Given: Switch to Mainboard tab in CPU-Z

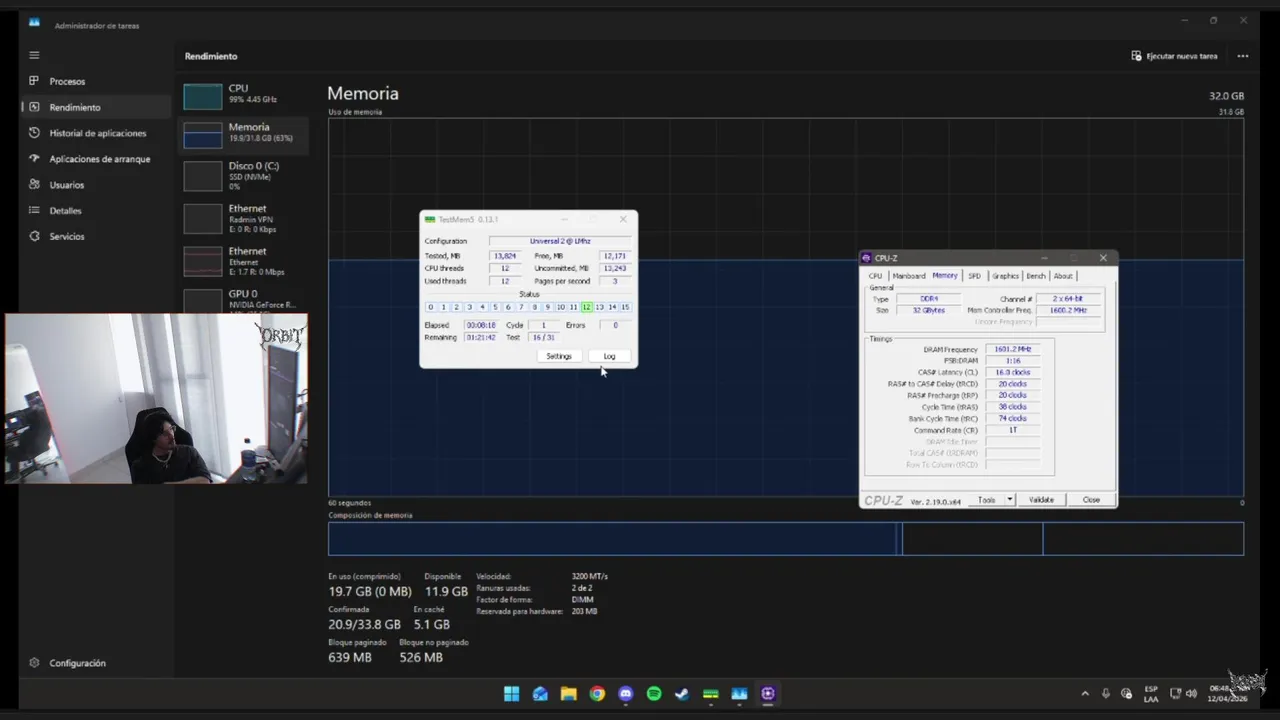Looking at the screenshot, I should coord(908,276).
